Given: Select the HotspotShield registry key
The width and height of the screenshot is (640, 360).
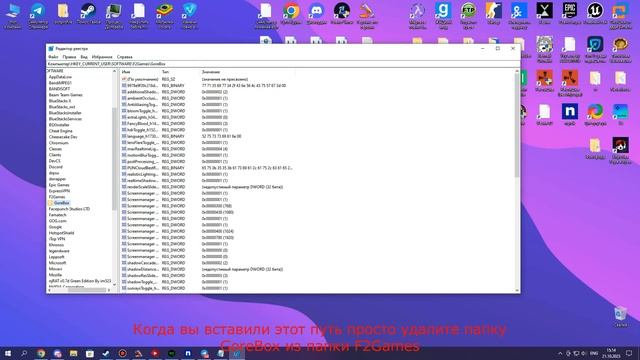Looking at the screenshot, I should [x=61, y=233].
